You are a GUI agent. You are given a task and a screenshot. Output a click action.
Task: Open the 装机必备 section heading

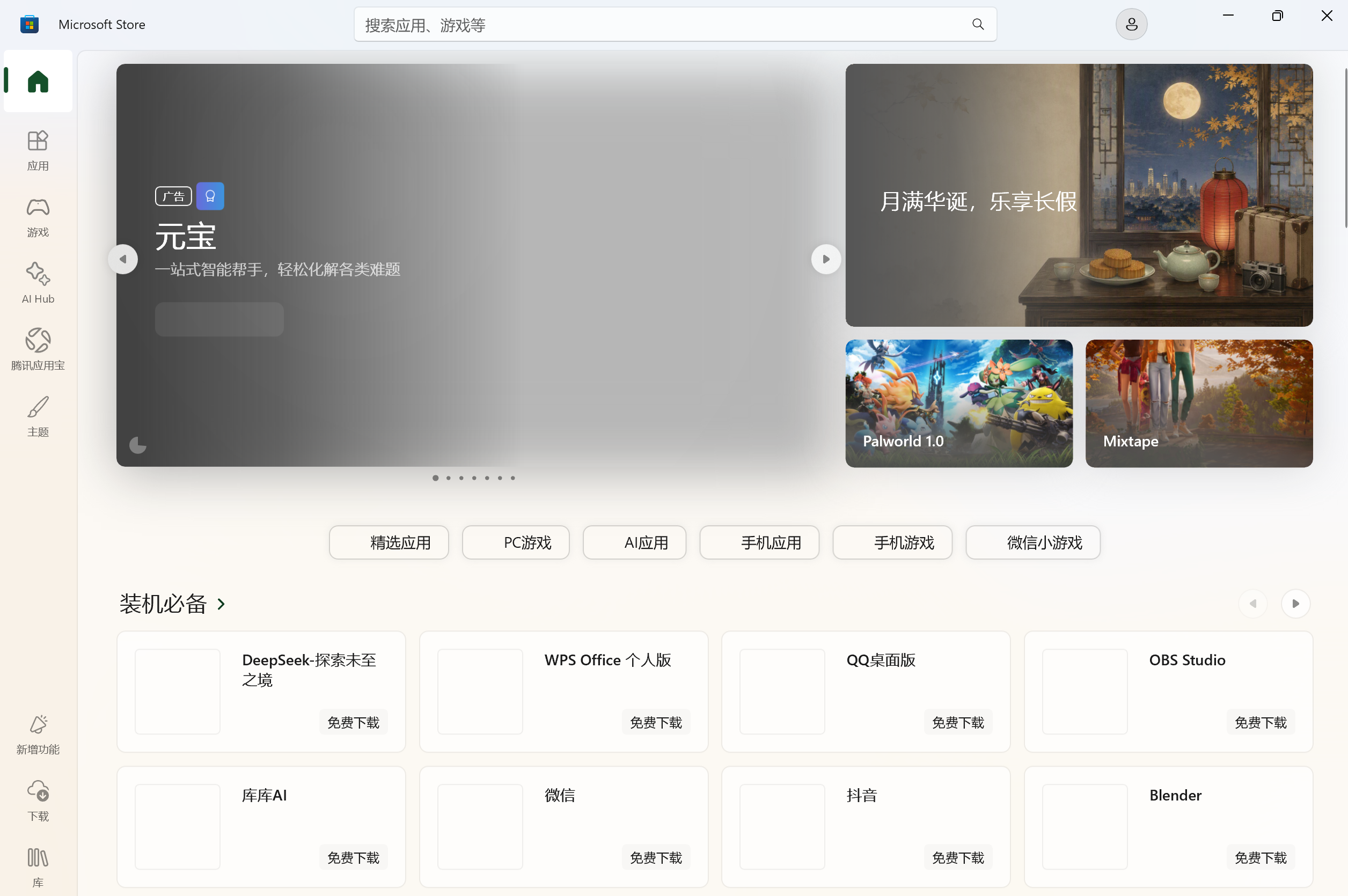coord(163,604)
